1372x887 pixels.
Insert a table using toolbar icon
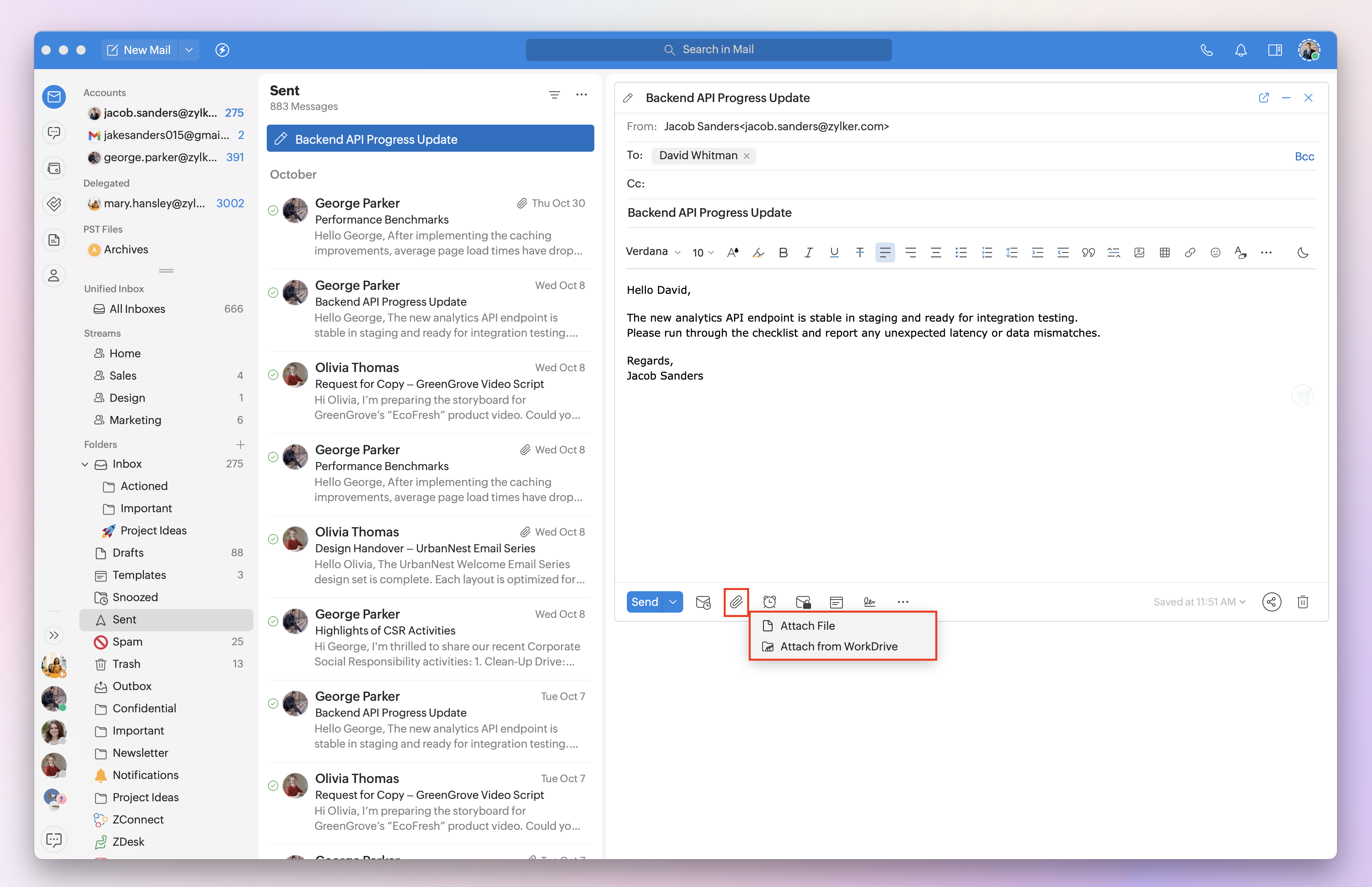[1164, 252]
